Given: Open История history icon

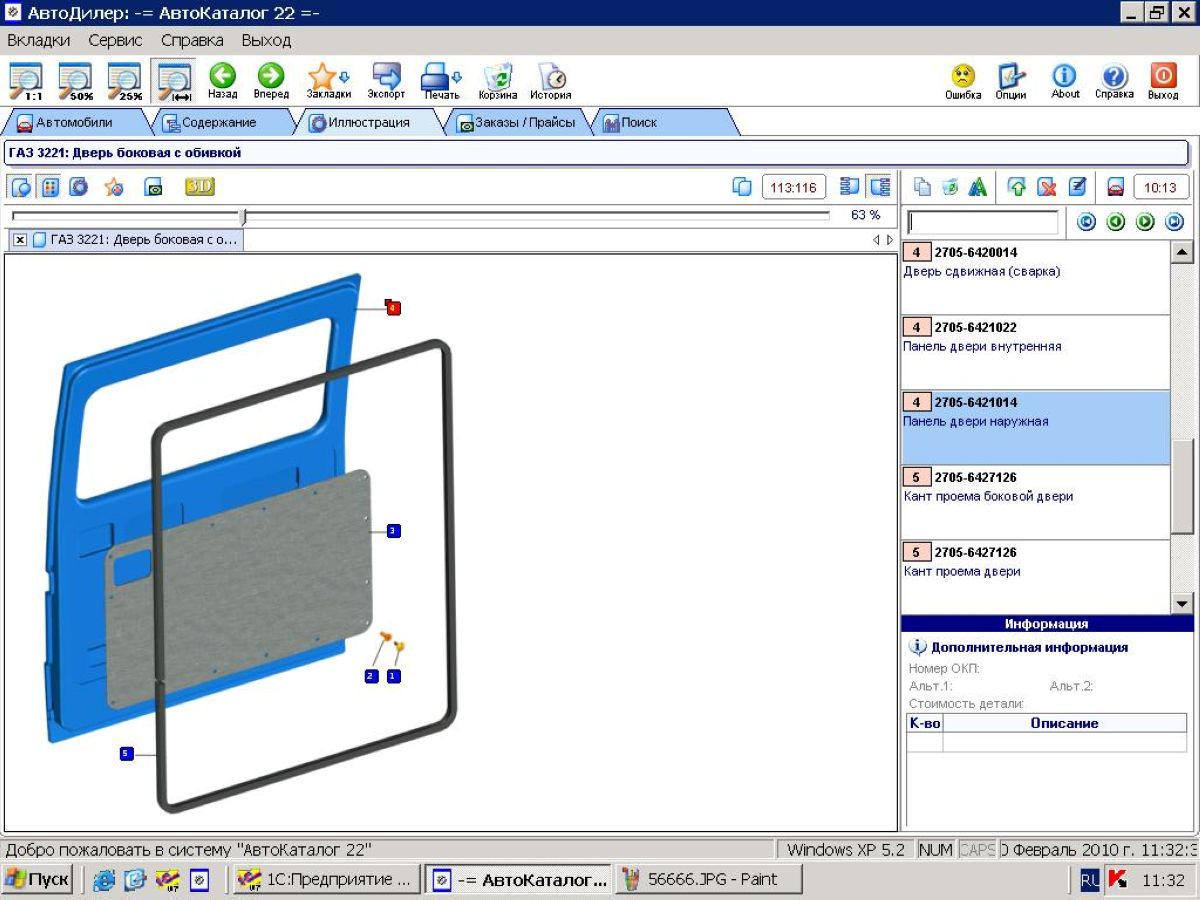Looking at the screenshot, I should pyautogui.click(x=551, y=80).
